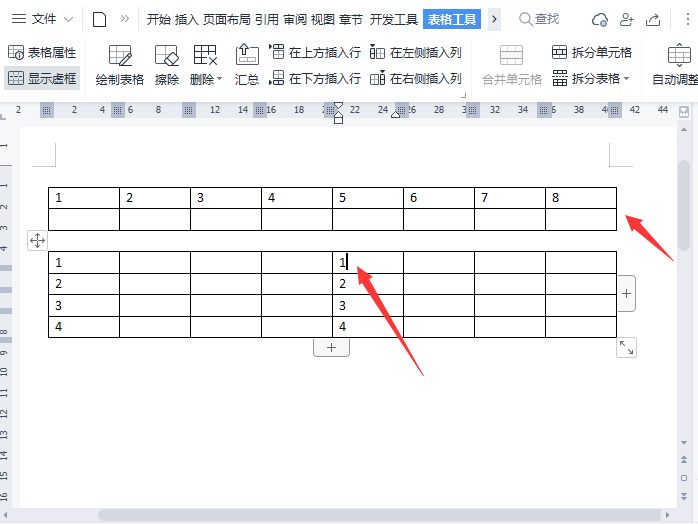Image resolution: width=698 pixels, height=524 pixels.
Task: Select the 绘制表格 draw table tool
Action: (120, 65)
